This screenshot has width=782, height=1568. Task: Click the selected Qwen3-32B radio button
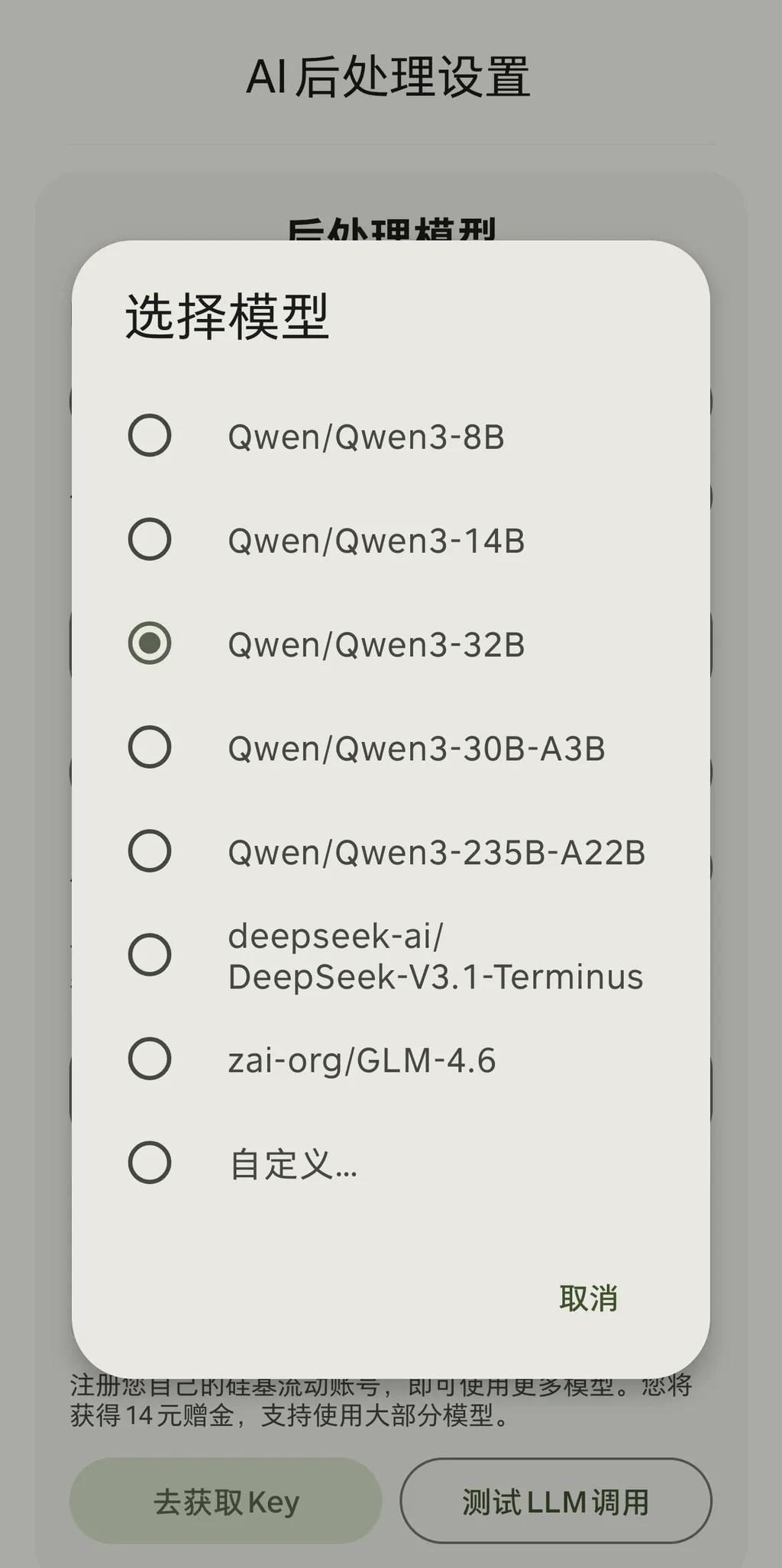tap(150, 644)
